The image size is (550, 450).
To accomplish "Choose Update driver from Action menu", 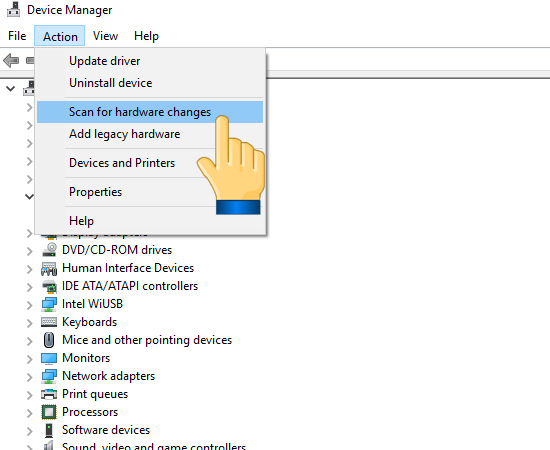I will [x=150, y=61].
